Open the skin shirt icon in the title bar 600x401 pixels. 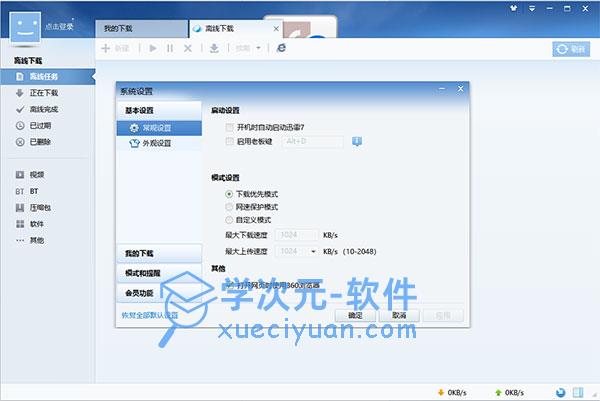click(x=513, y=8)
